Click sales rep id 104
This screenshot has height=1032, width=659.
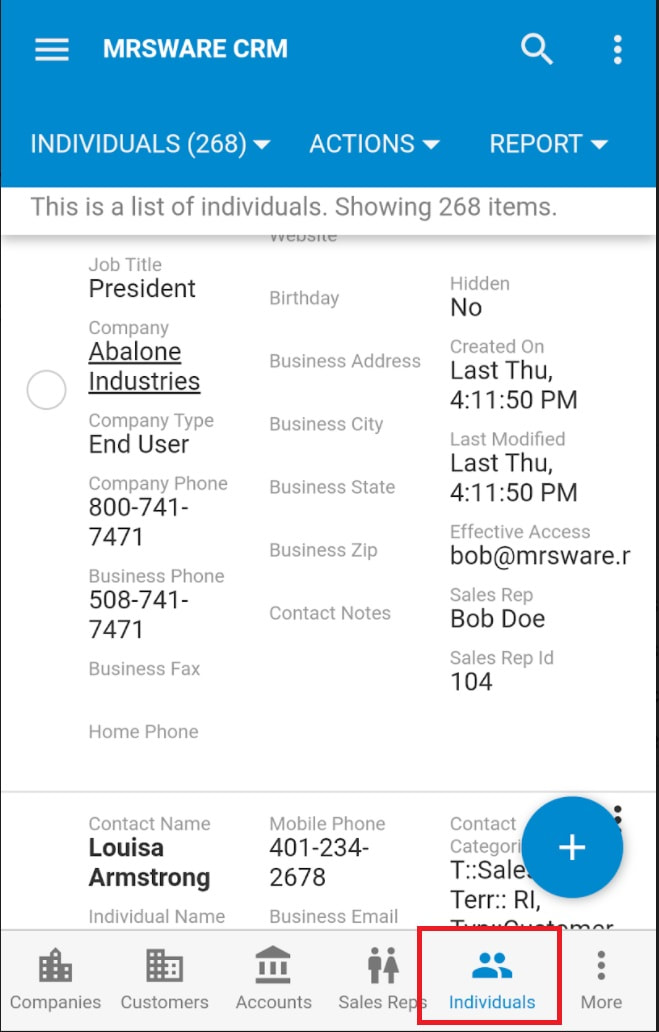(471, 682)
